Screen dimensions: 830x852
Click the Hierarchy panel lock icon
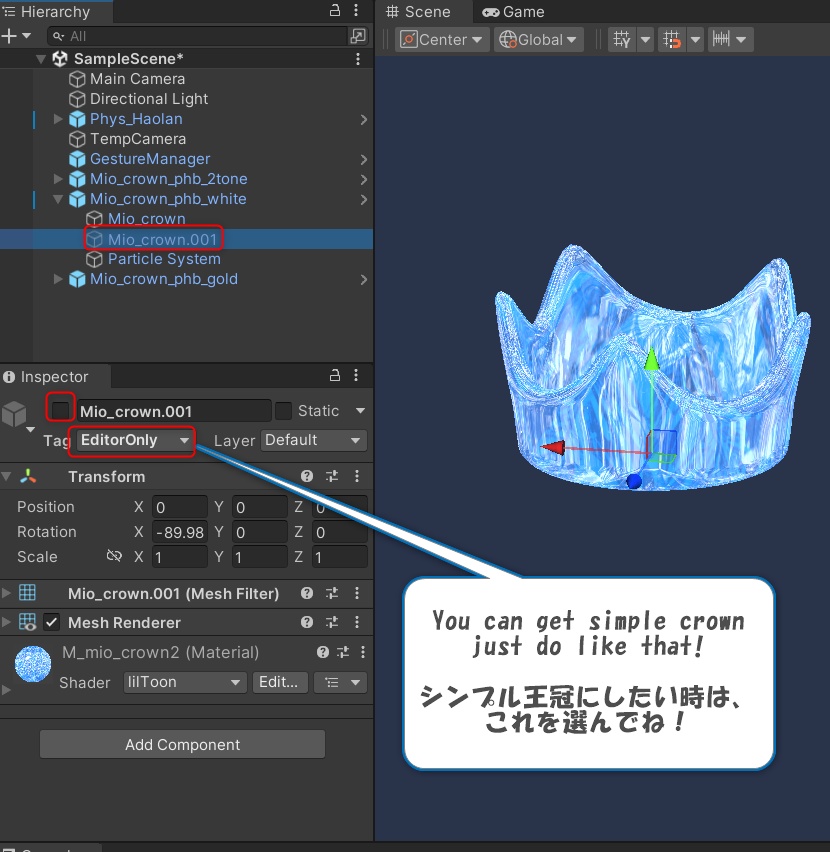tap(335, 10)
